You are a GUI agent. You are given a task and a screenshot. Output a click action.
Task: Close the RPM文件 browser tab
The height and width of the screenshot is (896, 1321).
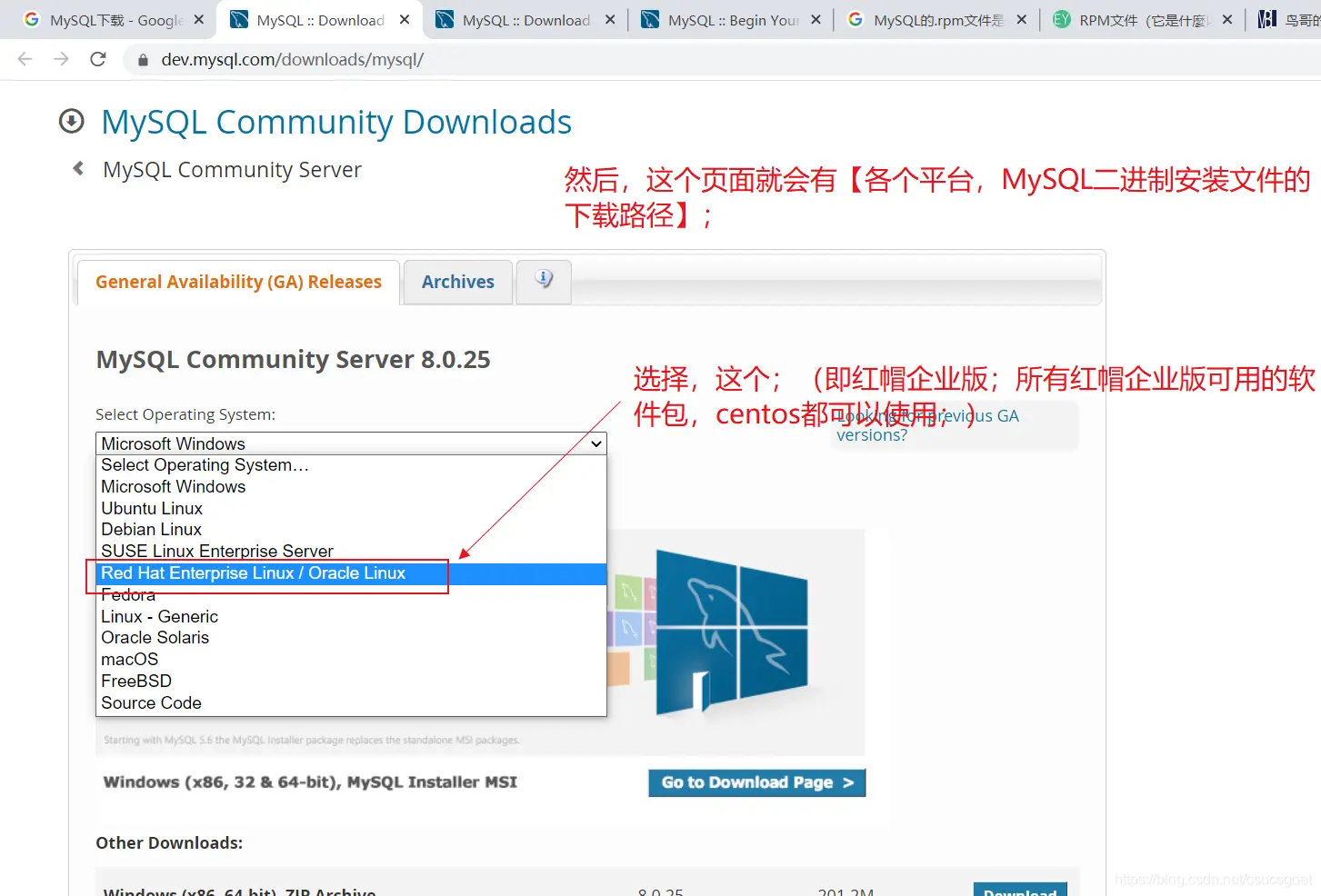point(1227,19)
